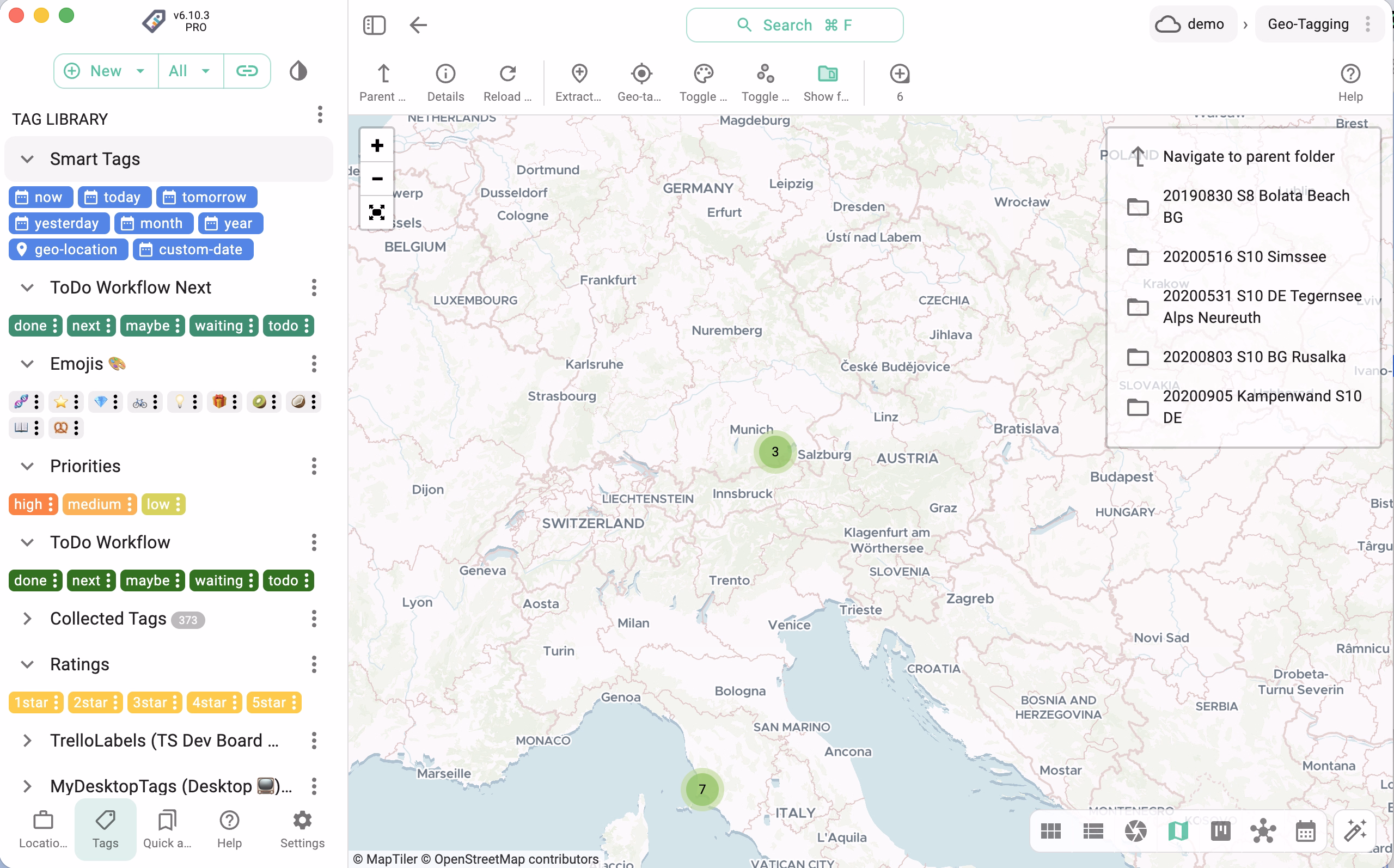The width and height of the screenshot is (1394, 868).
Task: Reload the current folder
Action: coord(508,83)
